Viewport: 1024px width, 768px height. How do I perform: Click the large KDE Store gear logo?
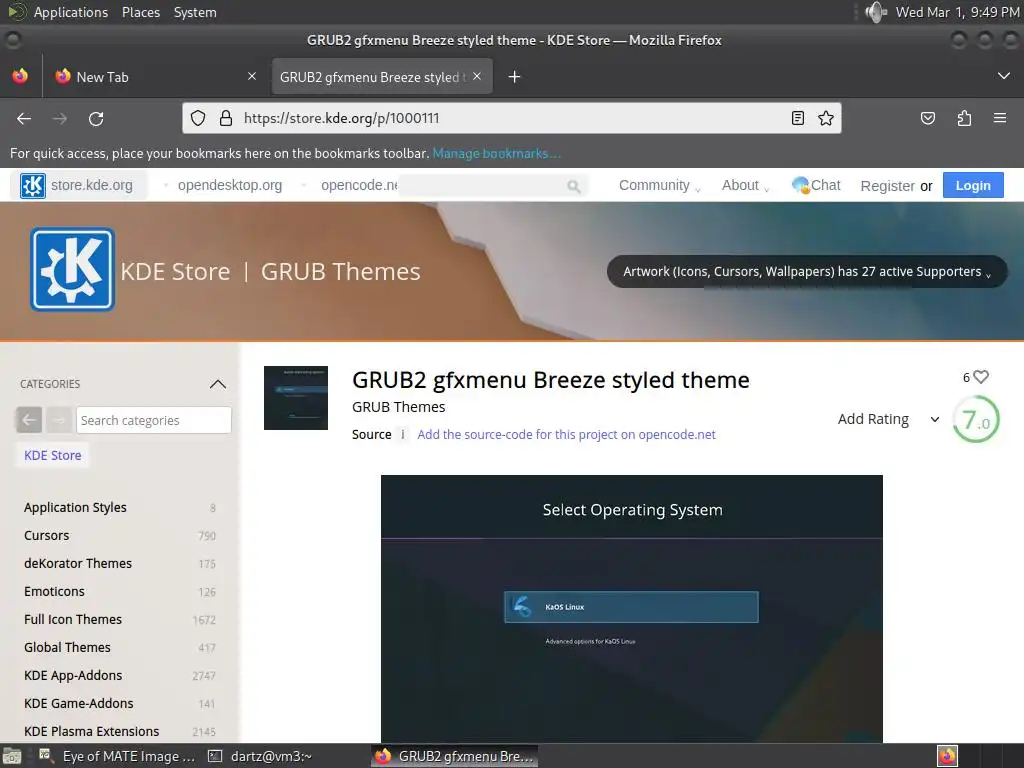(72, 269)
